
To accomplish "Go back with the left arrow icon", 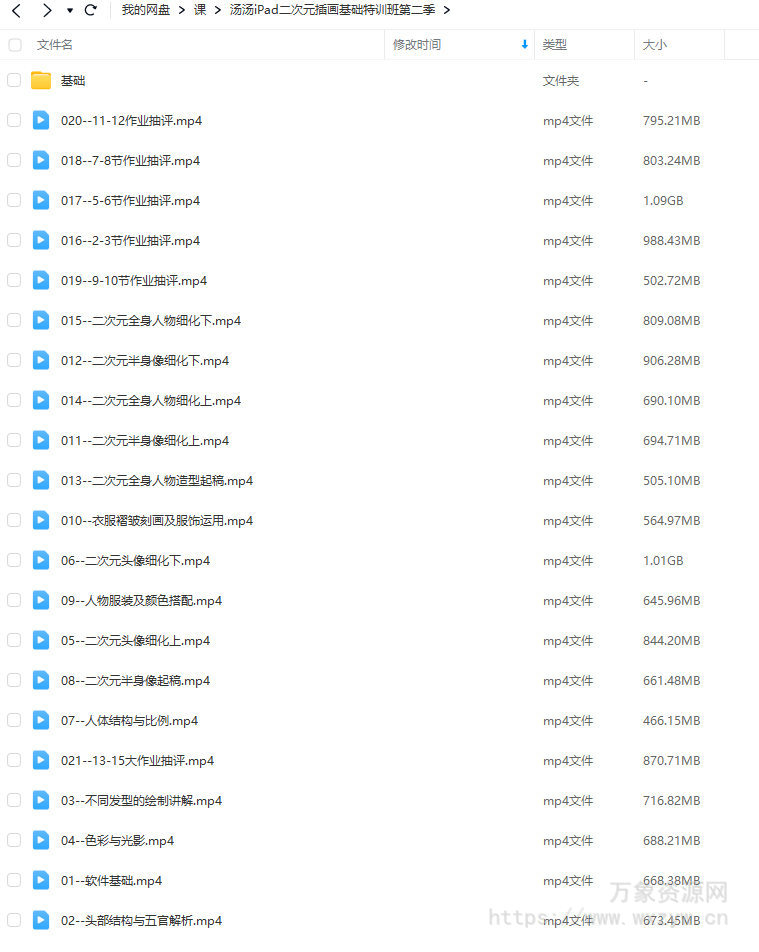I will (16, 10).
